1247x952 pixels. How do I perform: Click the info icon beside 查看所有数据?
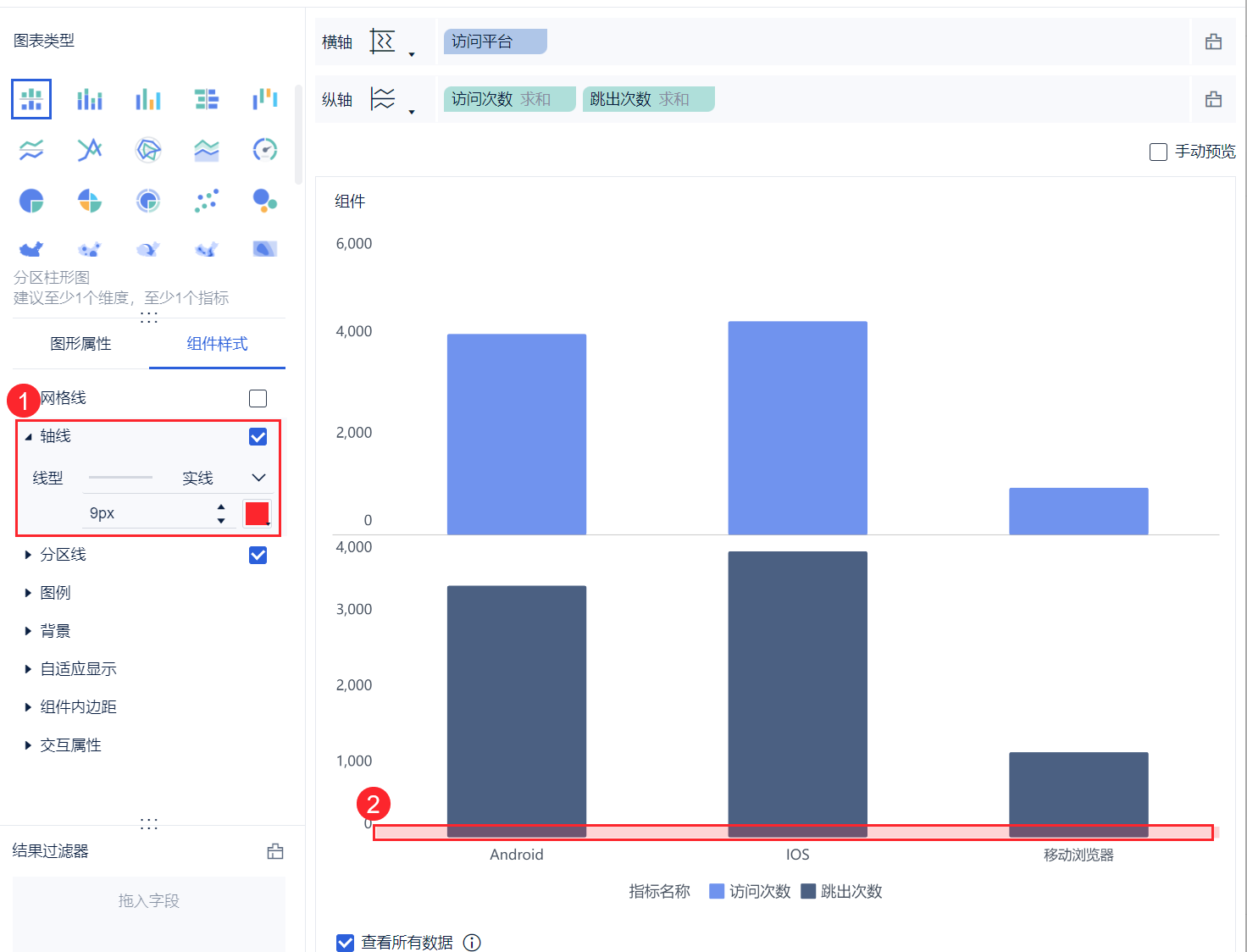(472, 942)
